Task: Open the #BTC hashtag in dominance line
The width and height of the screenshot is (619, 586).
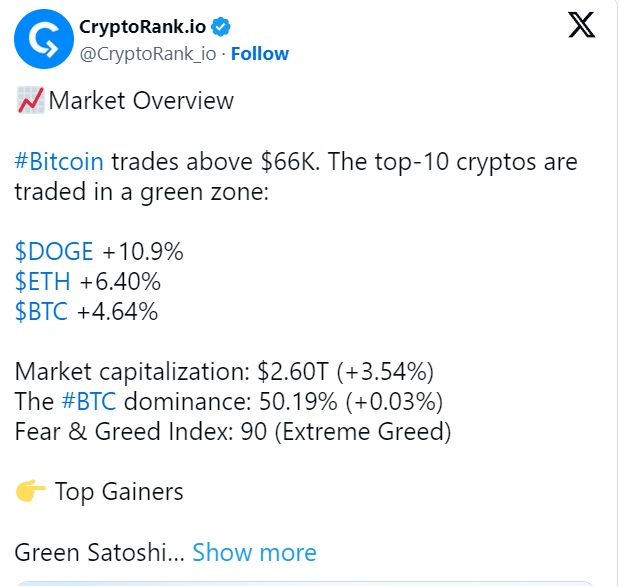Action: click(89, 401)
